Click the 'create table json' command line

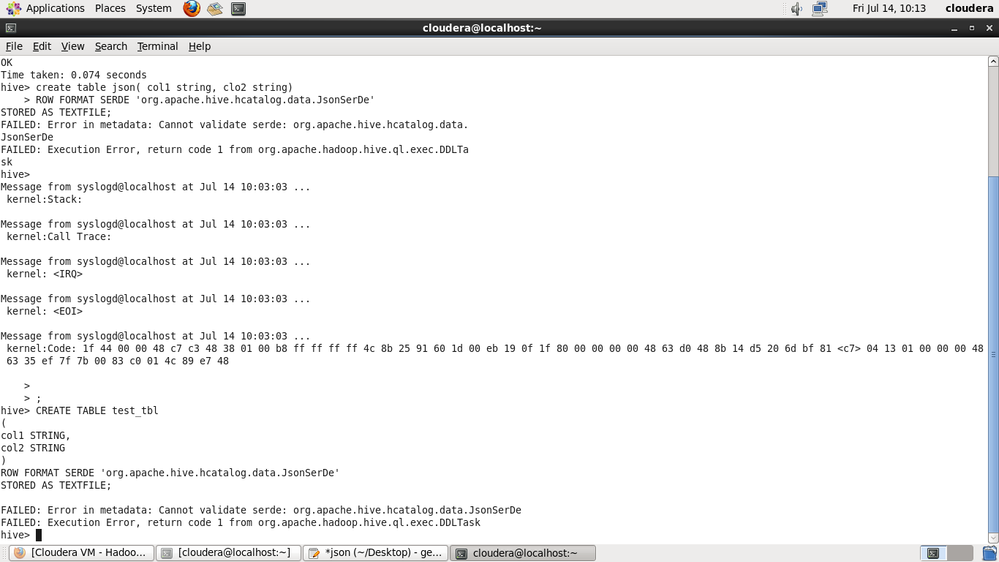[x=147, y=87]
